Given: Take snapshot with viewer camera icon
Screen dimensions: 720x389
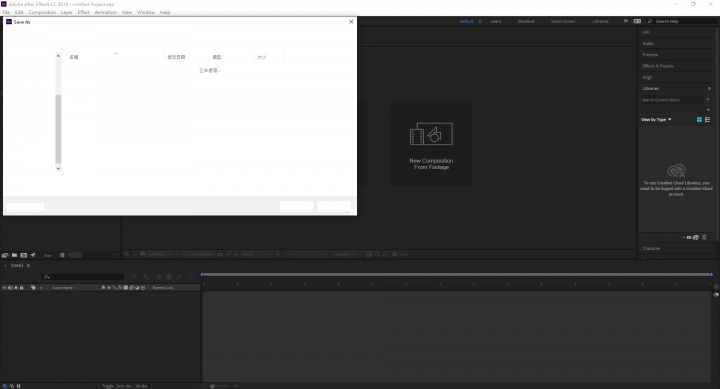Looking at the screenshot, I should click(220, 254).
